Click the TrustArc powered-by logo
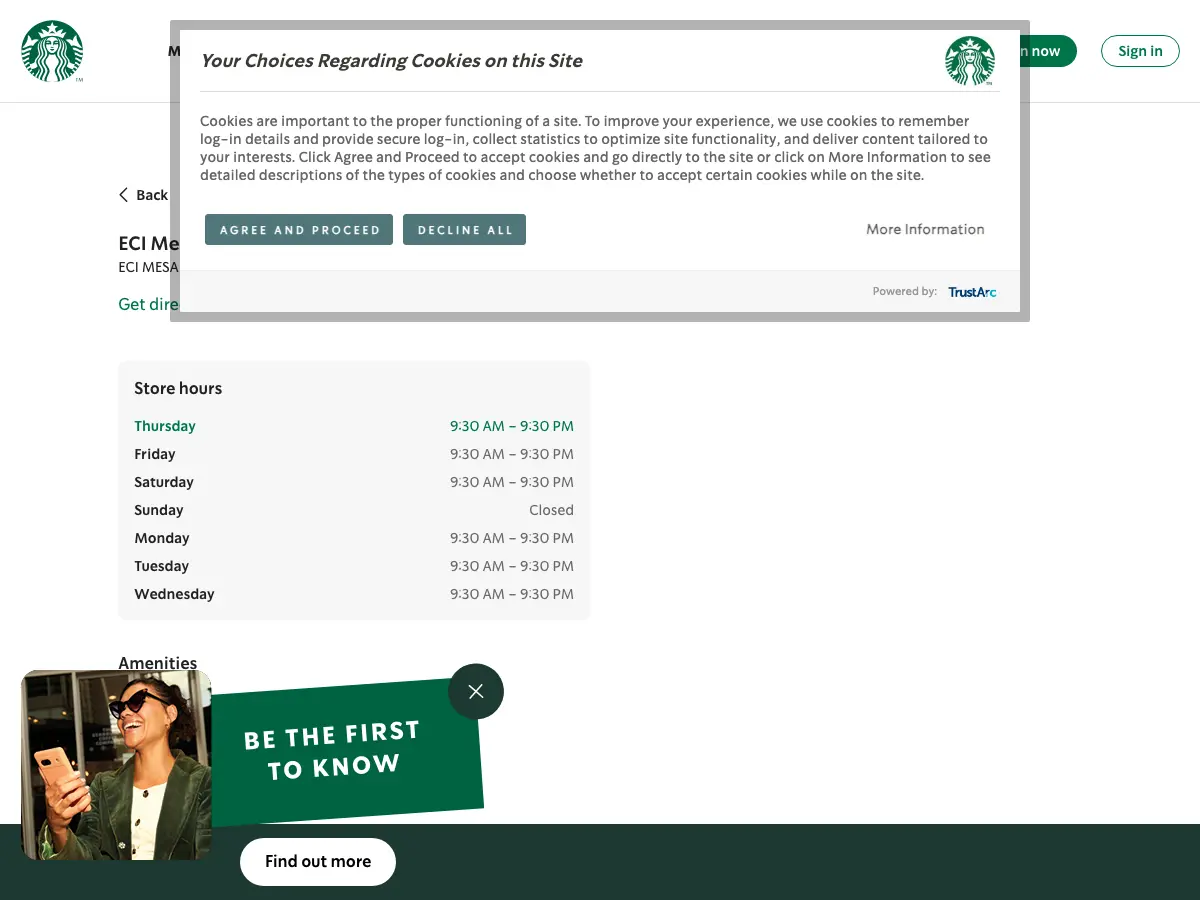Image resolution: width=1200 pixels, height=900 pixels. 972,292
